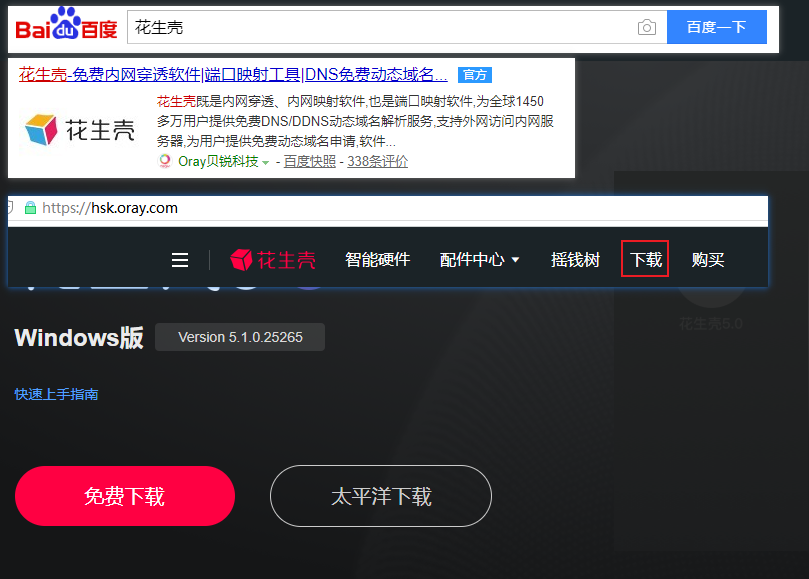This screenshot has height=579, width=809.
Task: Open the 智能硬件 nav item
Action: coord(378,260)
